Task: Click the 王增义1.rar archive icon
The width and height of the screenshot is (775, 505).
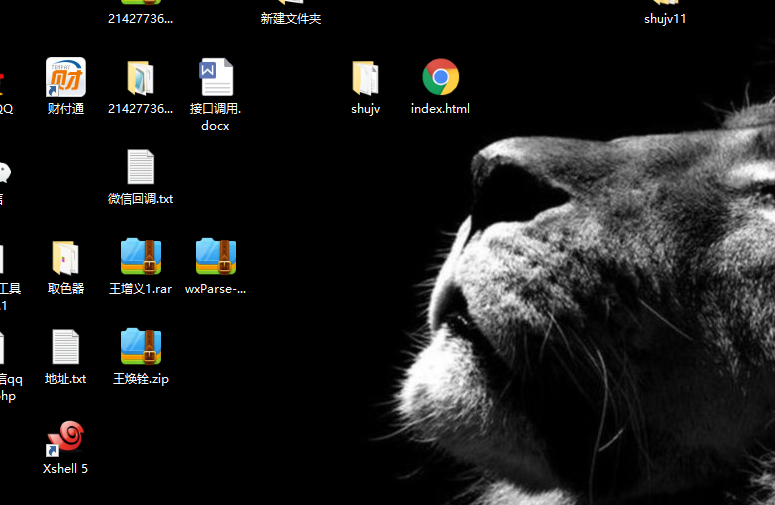Action: [x=140, y=257]
